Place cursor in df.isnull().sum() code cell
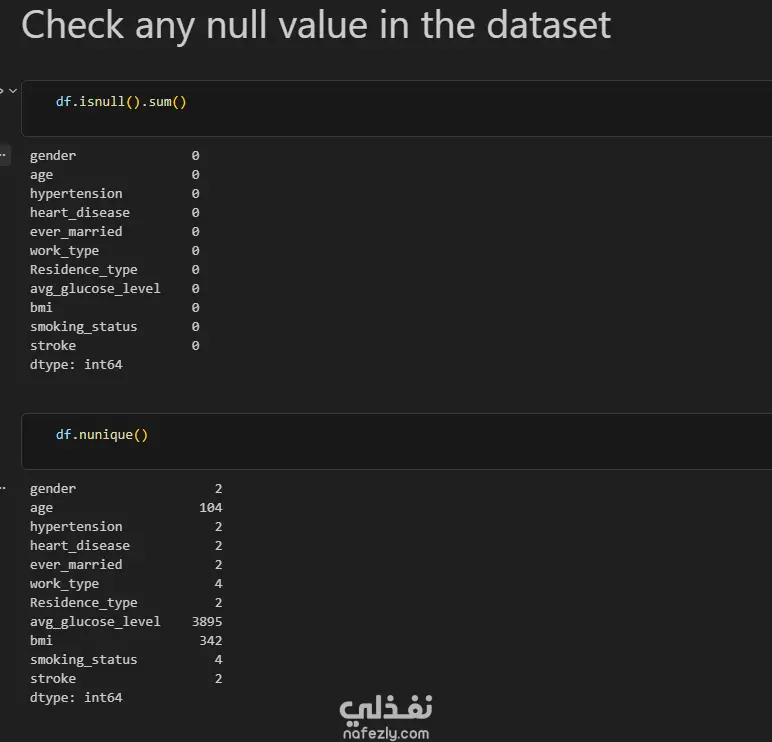Viewport: 772px width, 742px height. [396, 108]
